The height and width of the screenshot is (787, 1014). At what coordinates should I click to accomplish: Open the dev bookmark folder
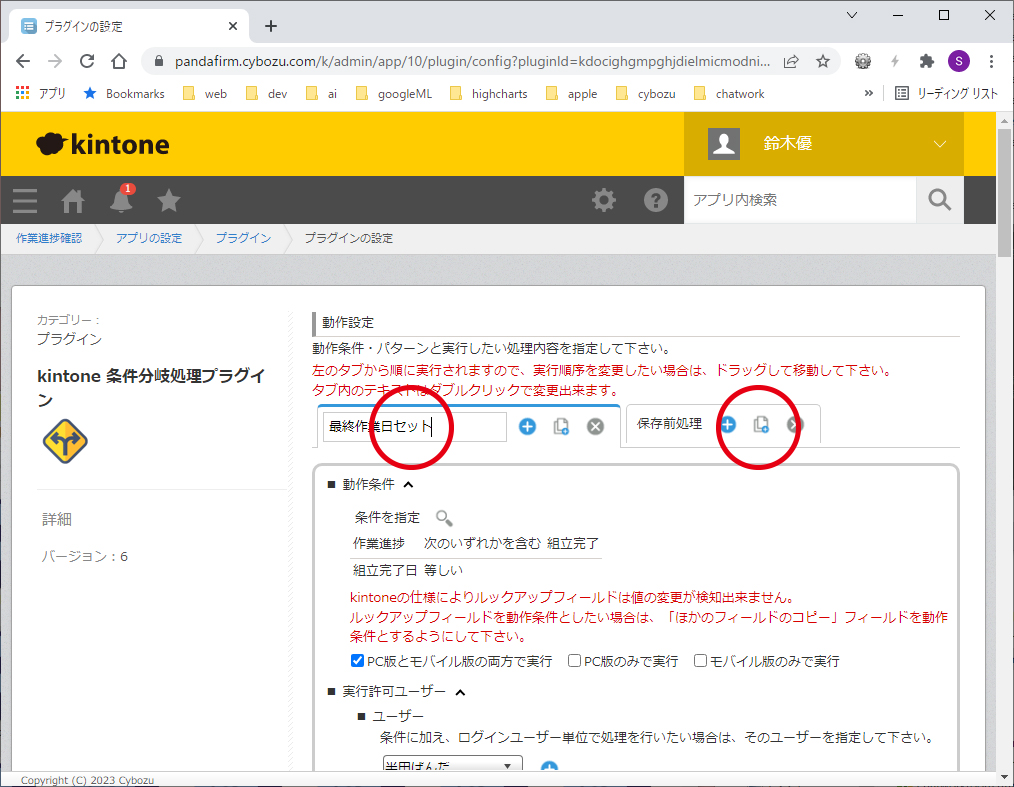(x=266, y=94)
